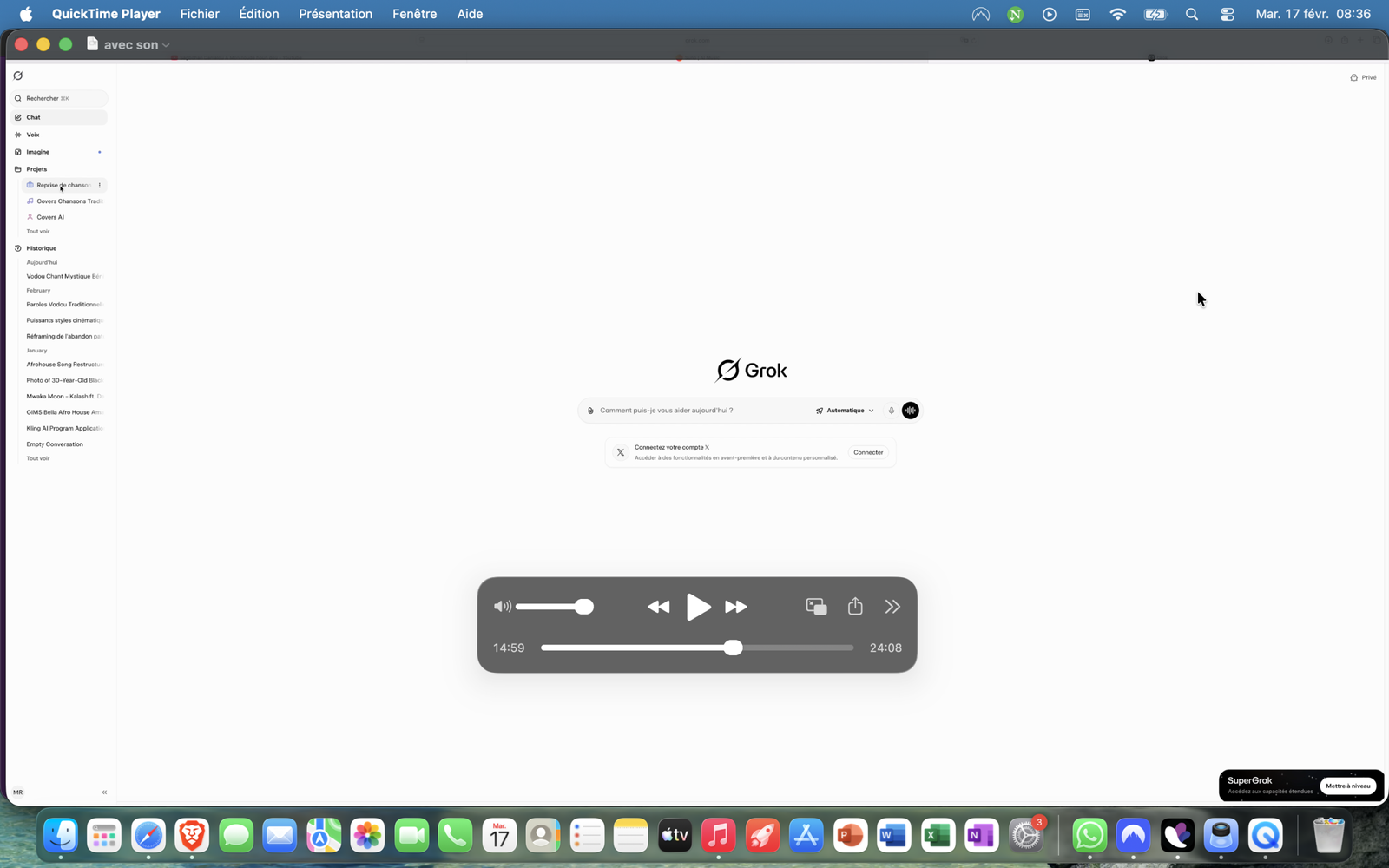Start Grok voice mode waveform button

910,411
